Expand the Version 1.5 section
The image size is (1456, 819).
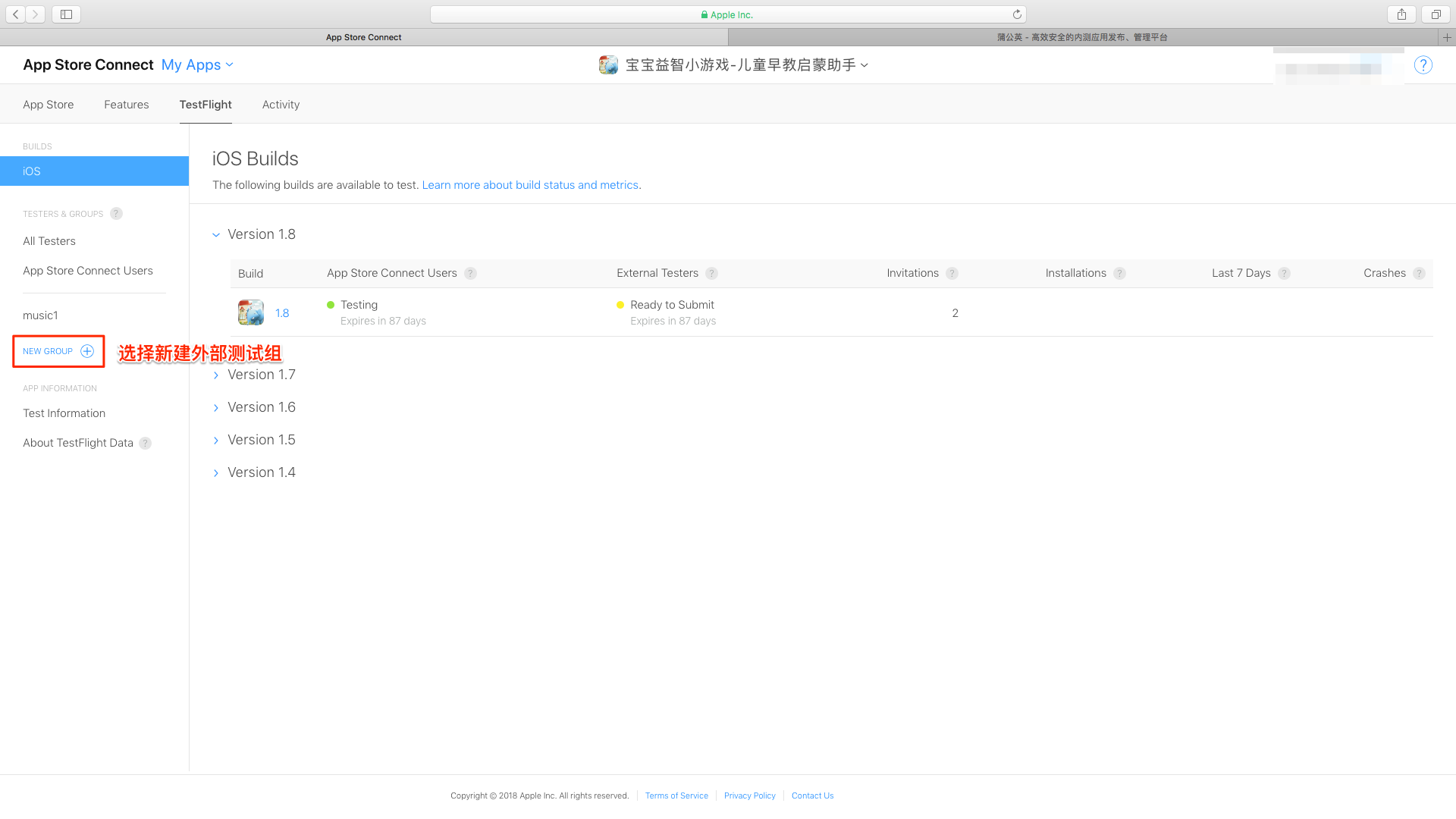tap(216, 441)
